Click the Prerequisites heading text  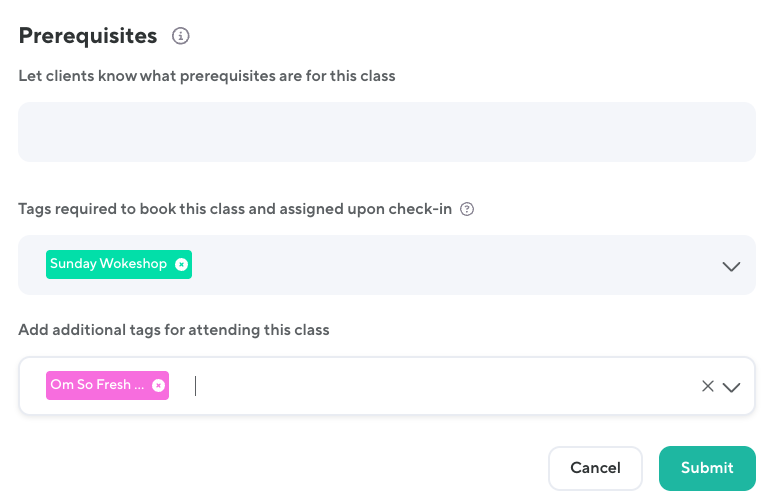pyautogui.click(x=88, y=36)
